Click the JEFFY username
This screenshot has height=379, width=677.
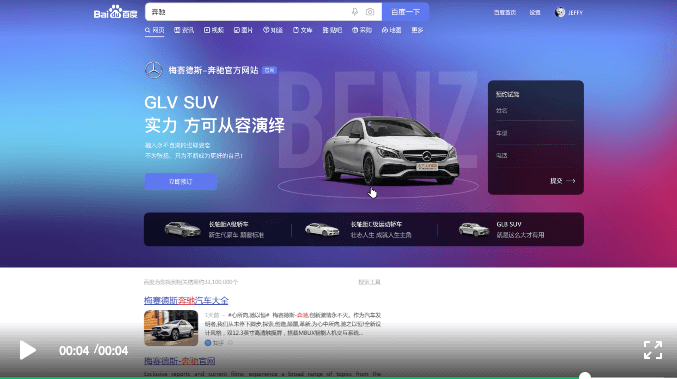[575, 13]
